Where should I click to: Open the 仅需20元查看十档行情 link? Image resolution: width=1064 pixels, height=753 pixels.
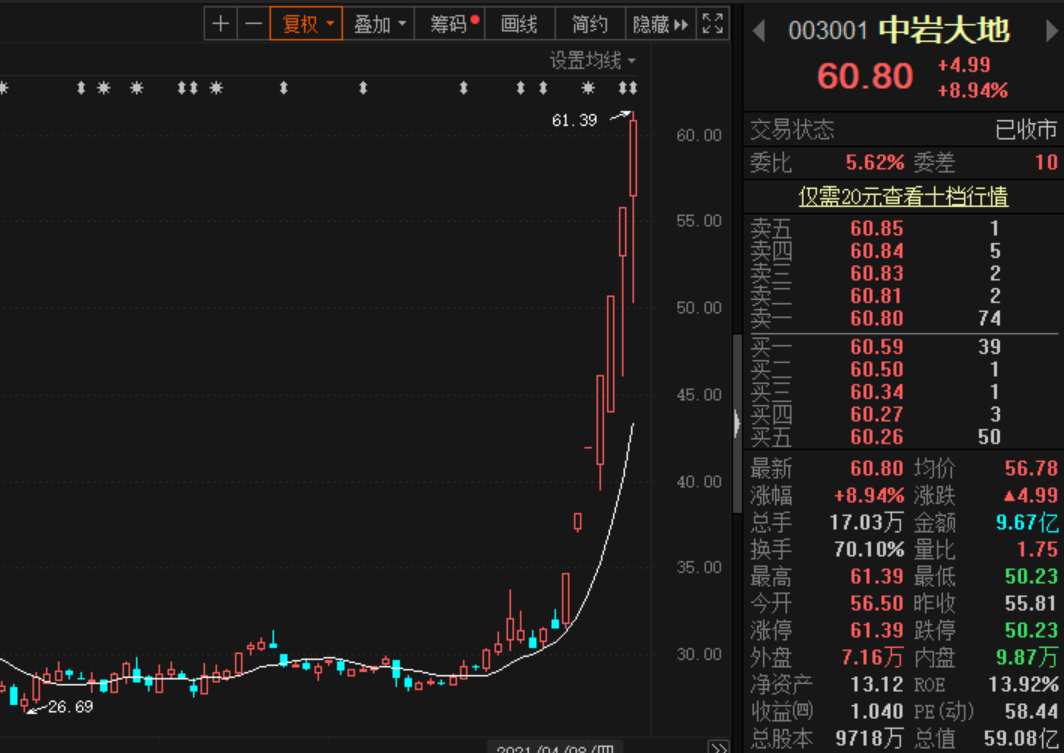point(903,197)
